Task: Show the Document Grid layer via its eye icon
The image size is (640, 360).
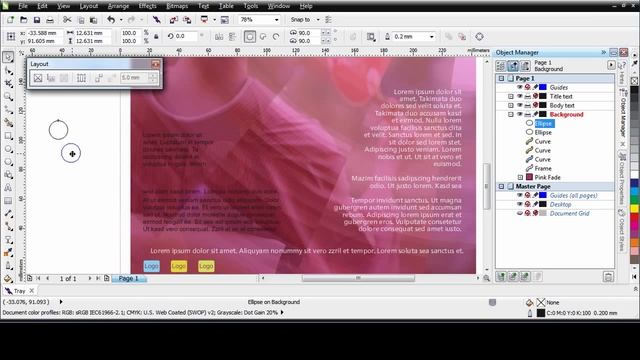Action: (520, 213)
